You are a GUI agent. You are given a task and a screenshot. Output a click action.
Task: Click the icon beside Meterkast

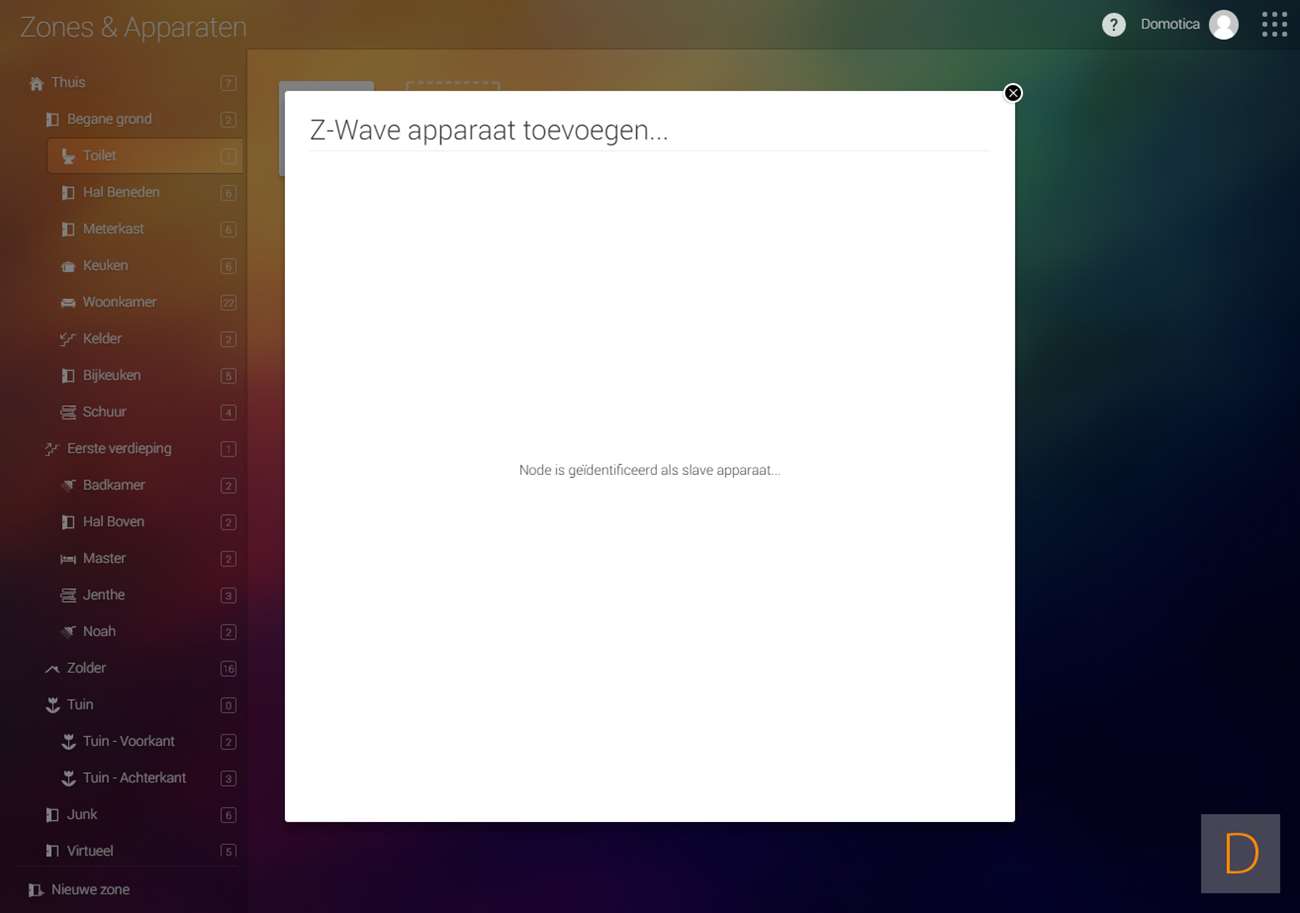click(x=68, y=229)
